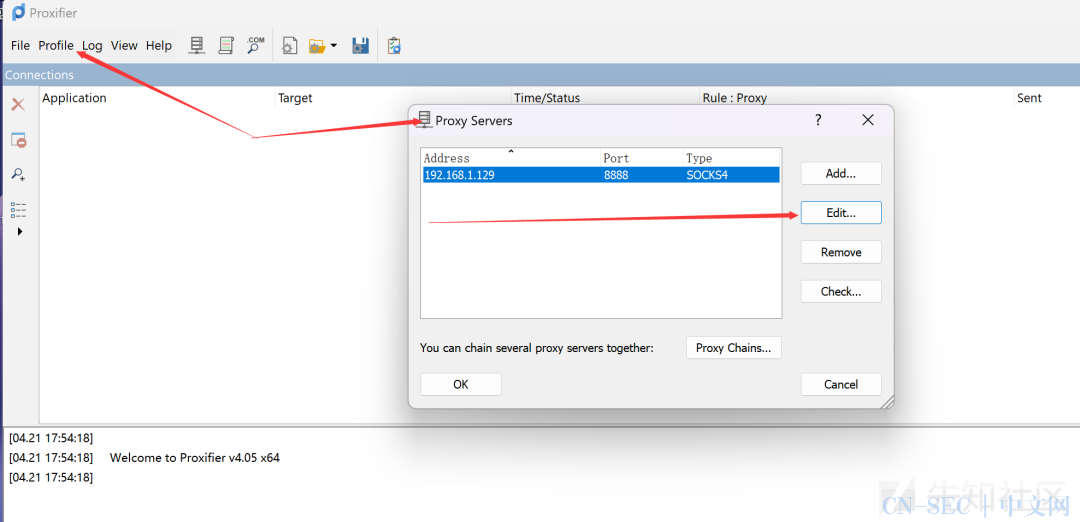Click the new profile document icon

[x=290, y=46]
